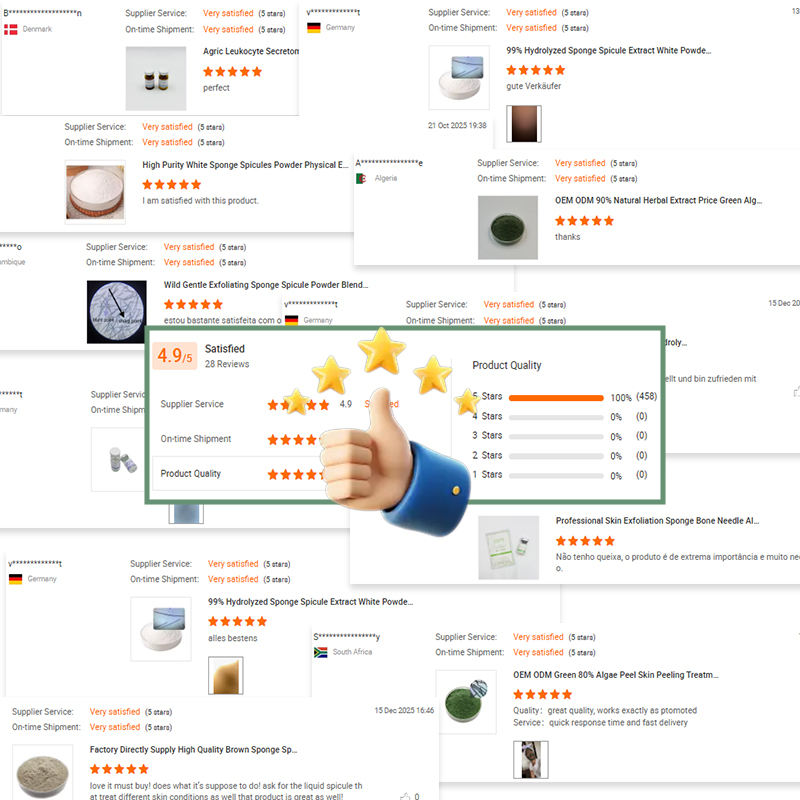Click the South Africa flag icon
The width and height of the screenshot is (800, 800).
tap(320, 652)
